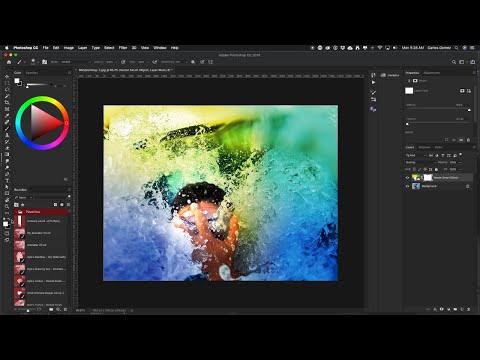Click the Share icon at top right
The image size is (480, 360).
(x=472, y=62)
